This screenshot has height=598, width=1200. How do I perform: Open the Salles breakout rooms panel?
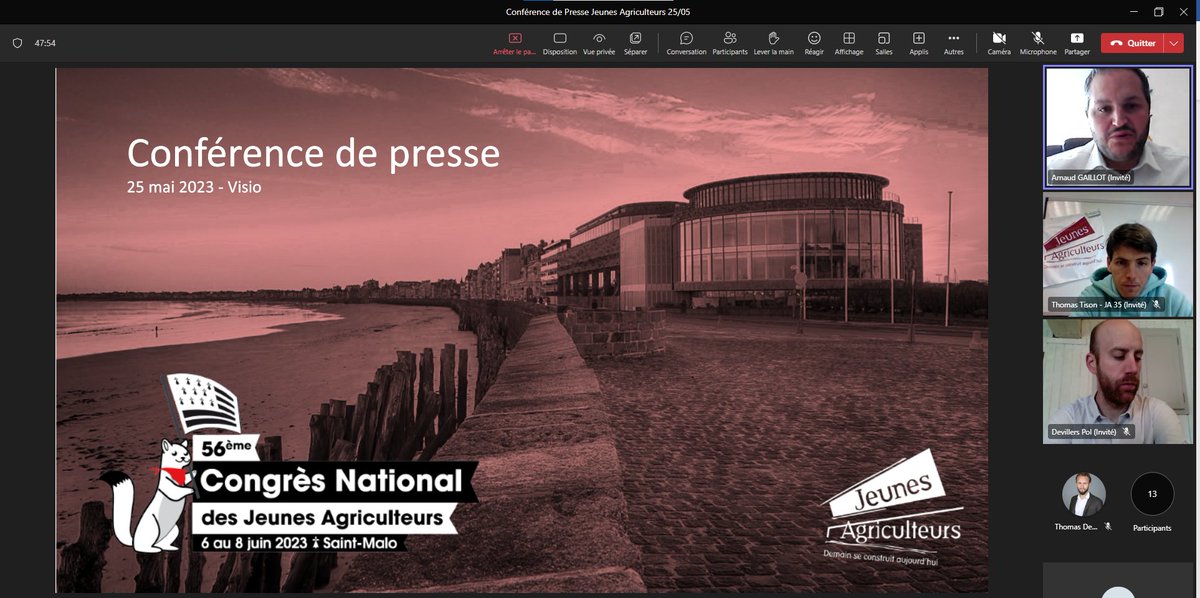pyautogui.click(x=883, y=42)
